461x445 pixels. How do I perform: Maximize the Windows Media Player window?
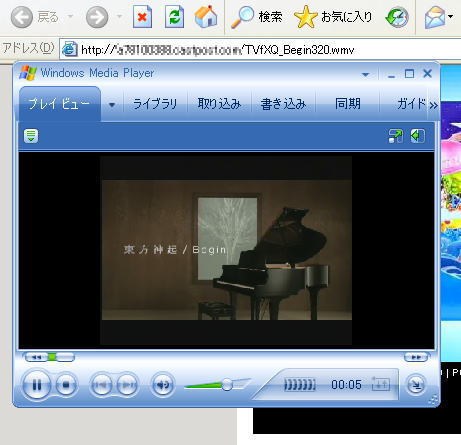coord(409,74)
